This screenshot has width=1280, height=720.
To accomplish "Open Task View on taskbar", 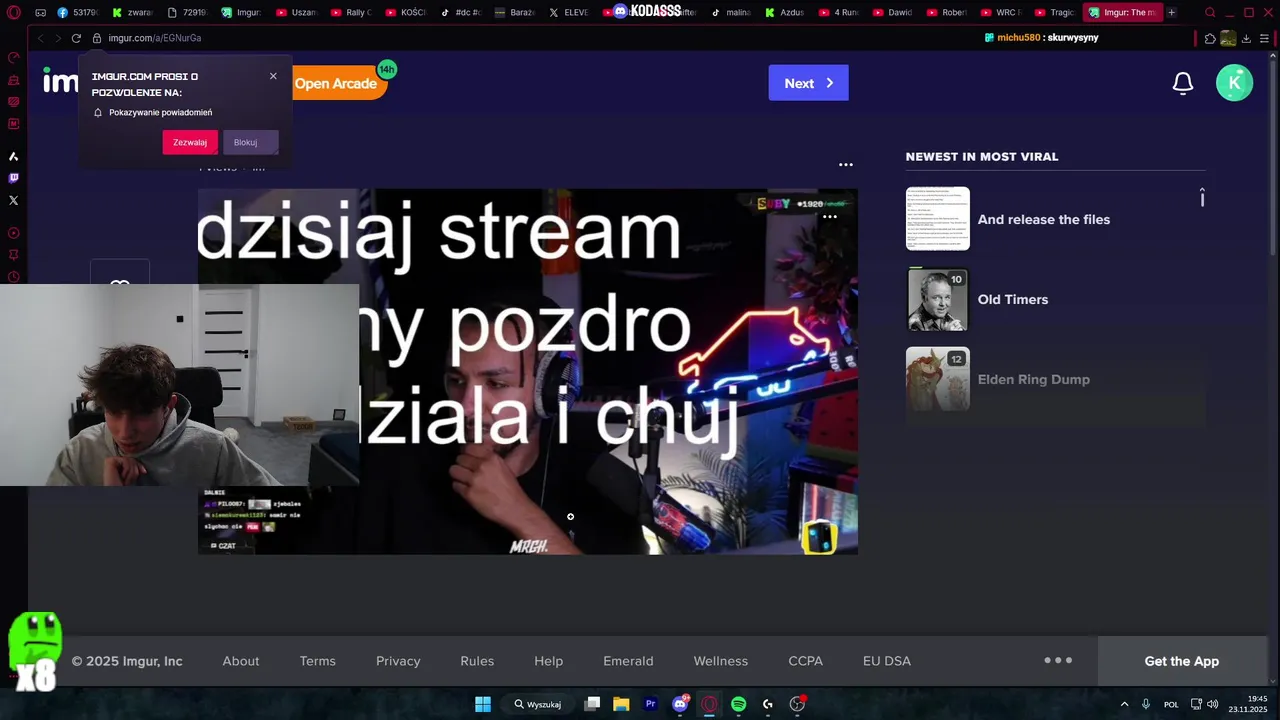I will coord(592,704).
